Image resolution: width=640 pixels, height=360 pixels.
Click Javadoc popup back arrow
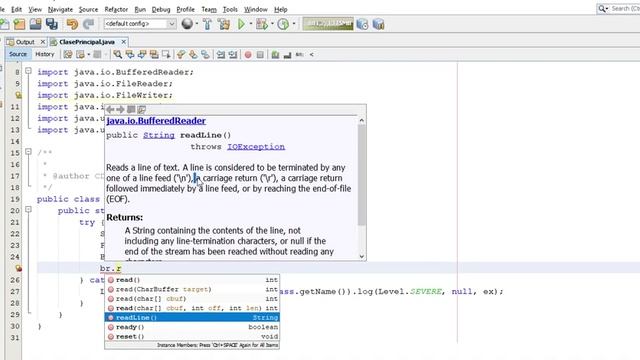(x=110, y=109)
